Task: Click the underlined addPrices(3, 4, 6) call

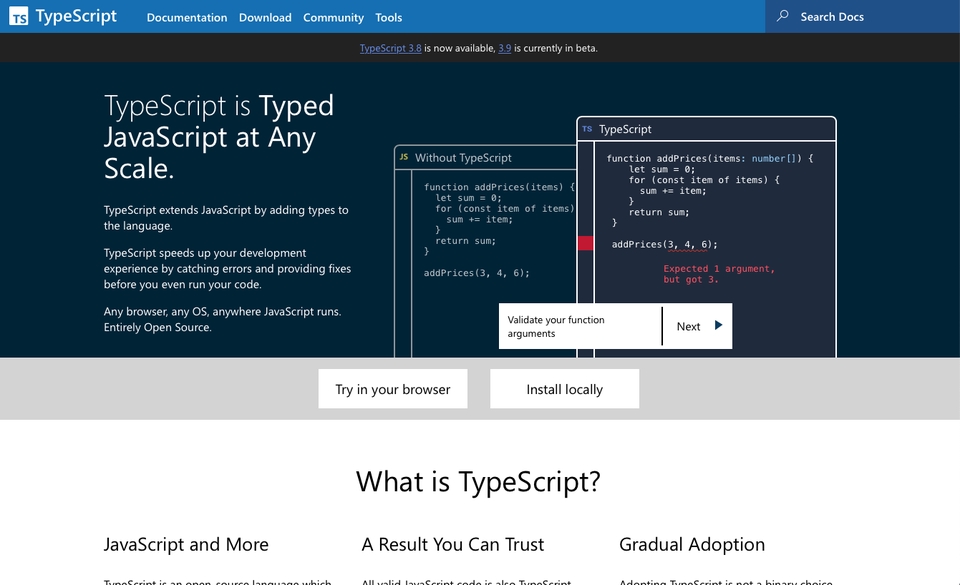Action: point(664,244)
